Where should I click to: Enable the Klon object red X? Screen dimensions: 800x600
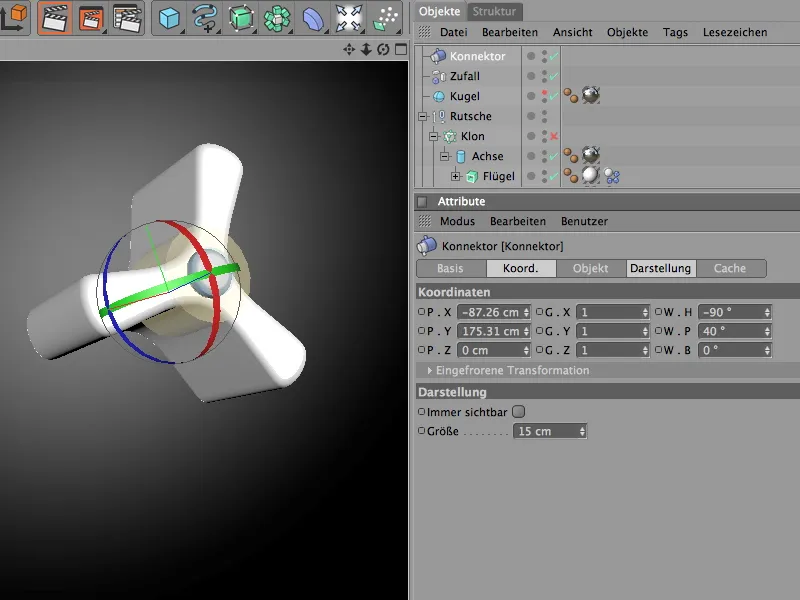tap(553, 136)
